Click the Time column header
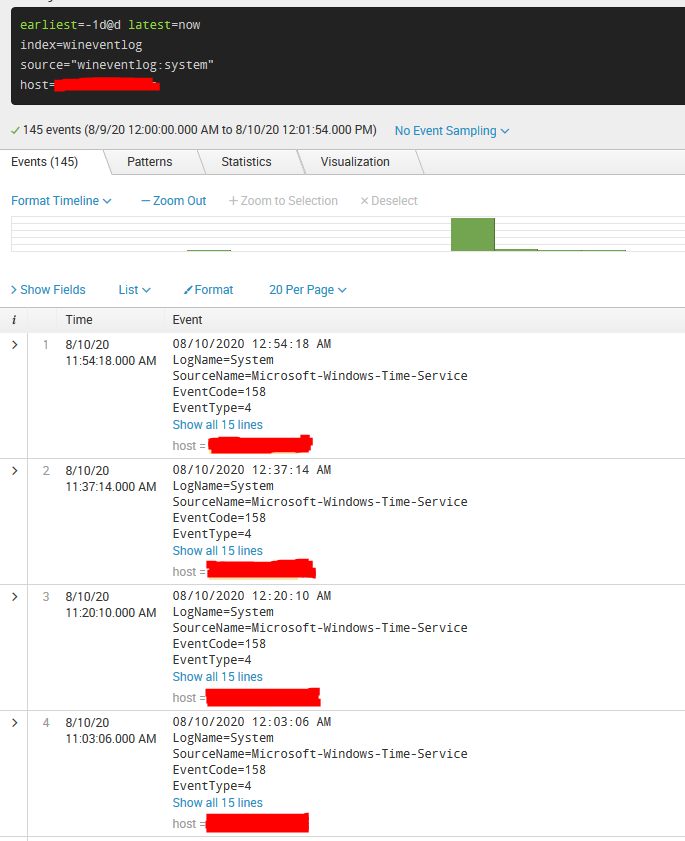The height and width of the screenshot is (841, 685). (79, 320)
